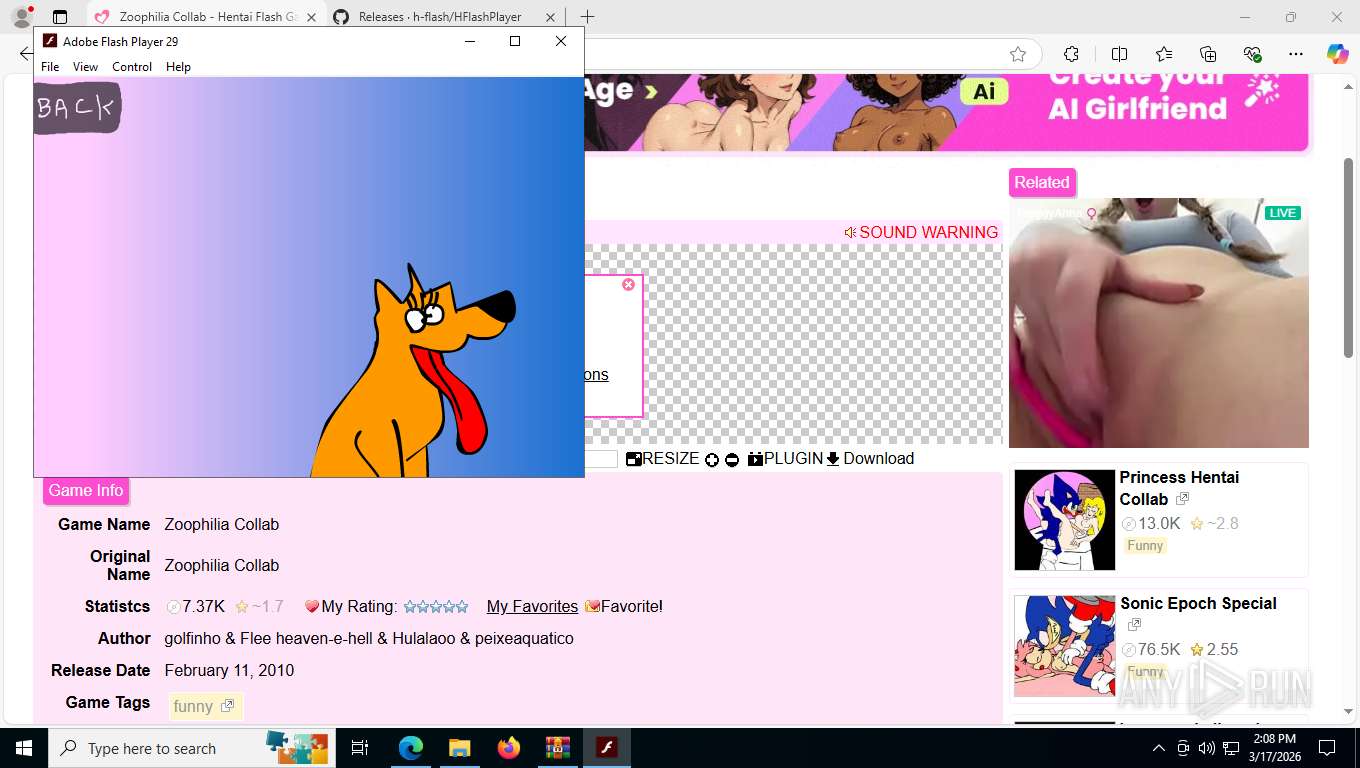Click the Related section header
The height and width of the screenshot is (768, 1360).
(x=1042, y=183)
